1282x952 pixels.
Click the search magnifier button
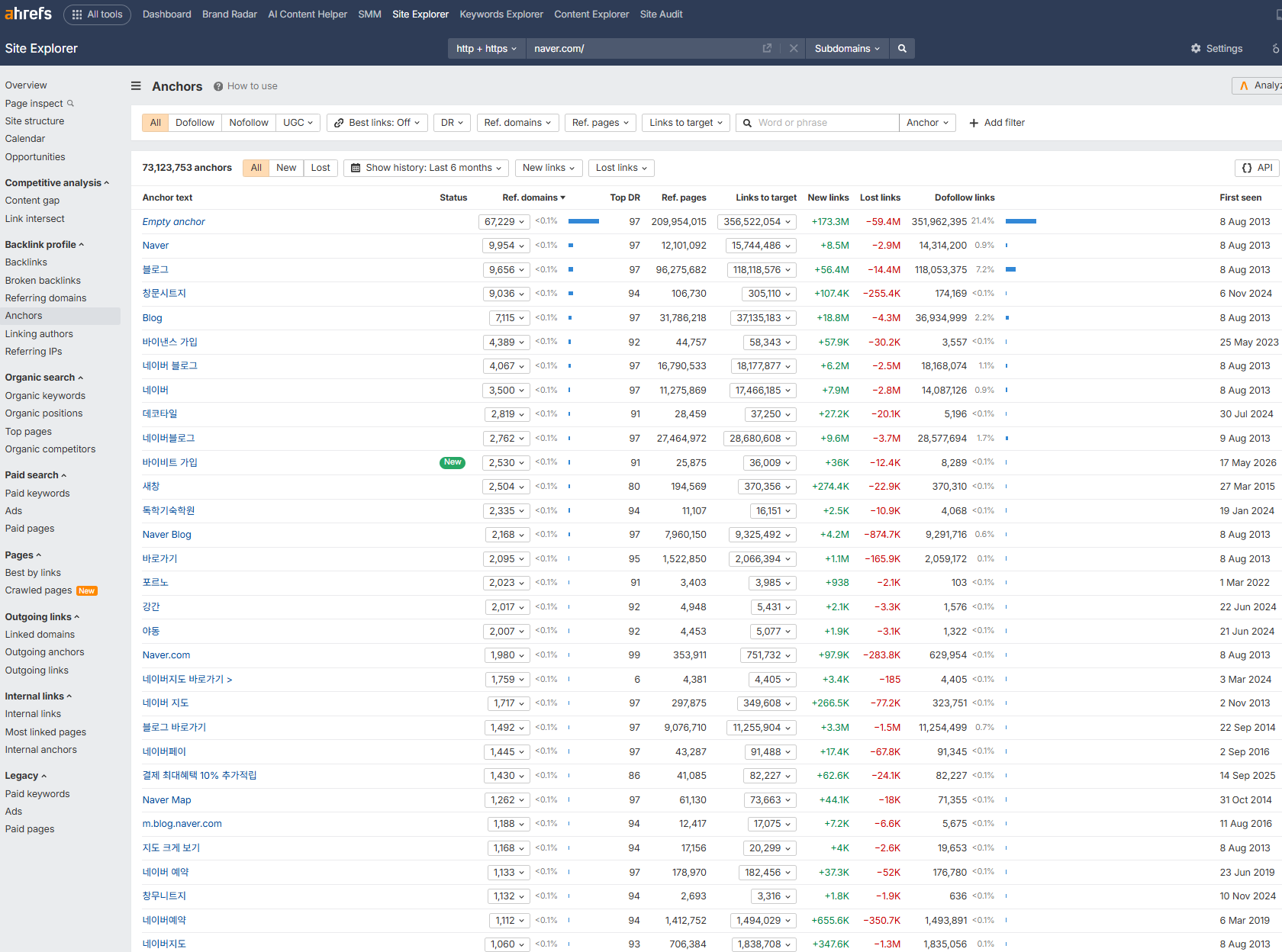tap(902, 48)
